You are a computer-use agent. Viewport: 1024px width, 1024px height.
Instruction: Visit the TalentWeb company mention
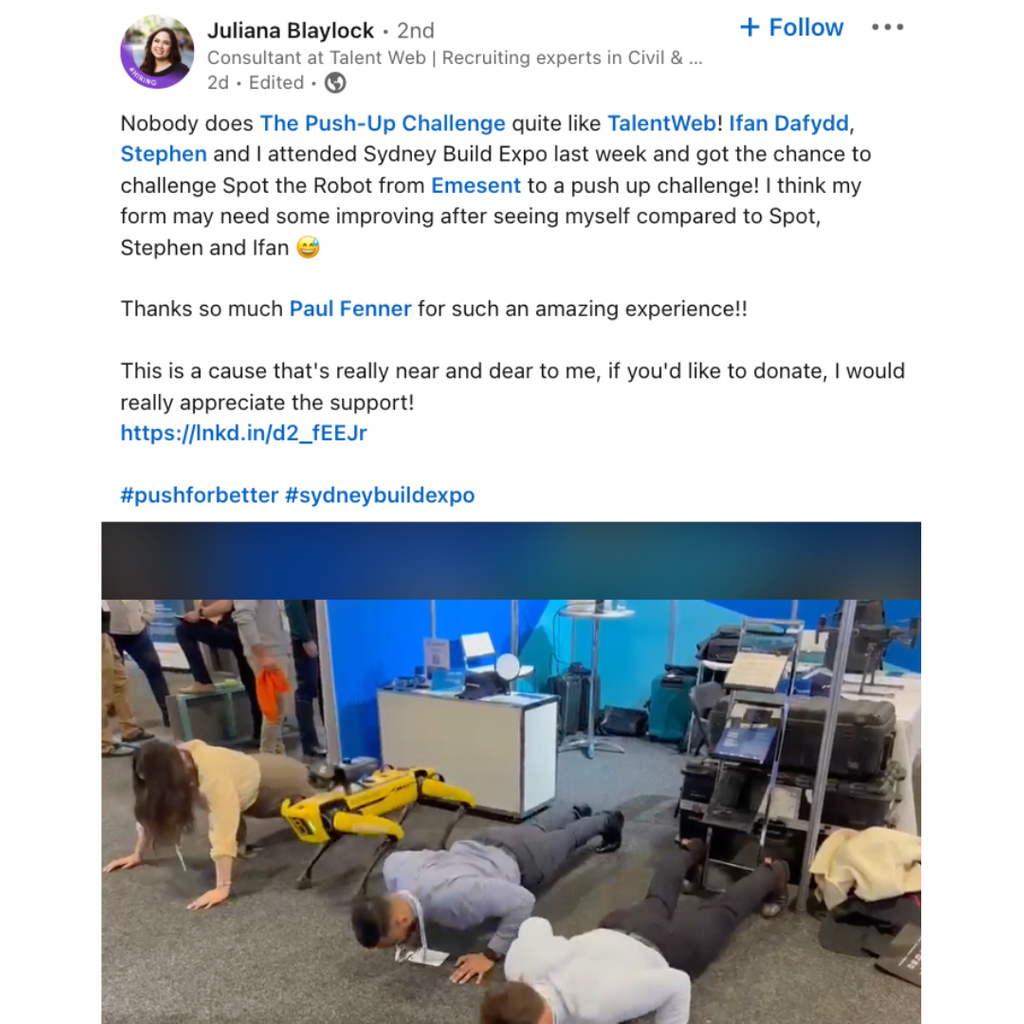(x=662, y=123)
